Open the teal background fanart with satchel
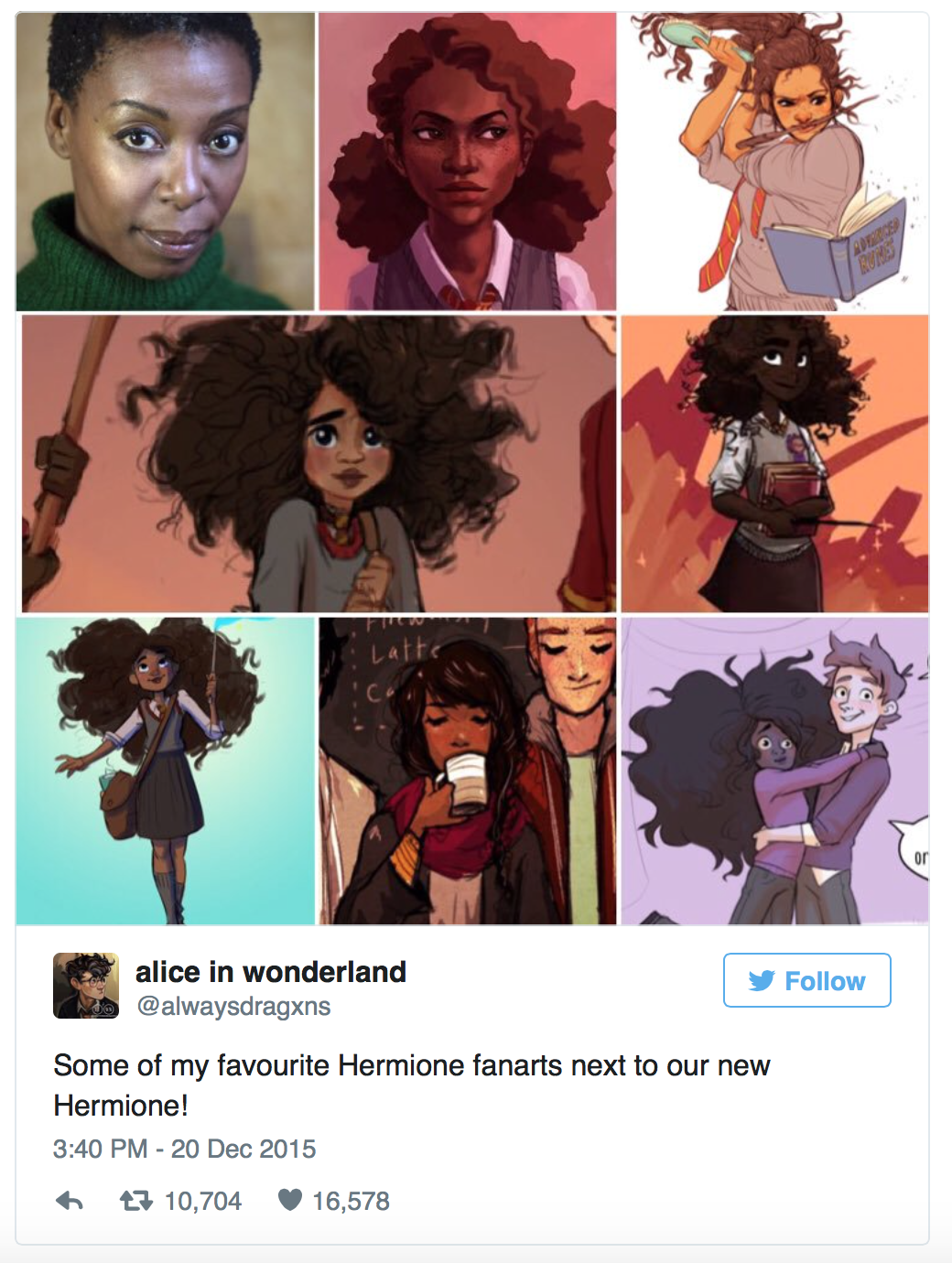The width and height of the screenshot is (952, 1263). (165, 771)
